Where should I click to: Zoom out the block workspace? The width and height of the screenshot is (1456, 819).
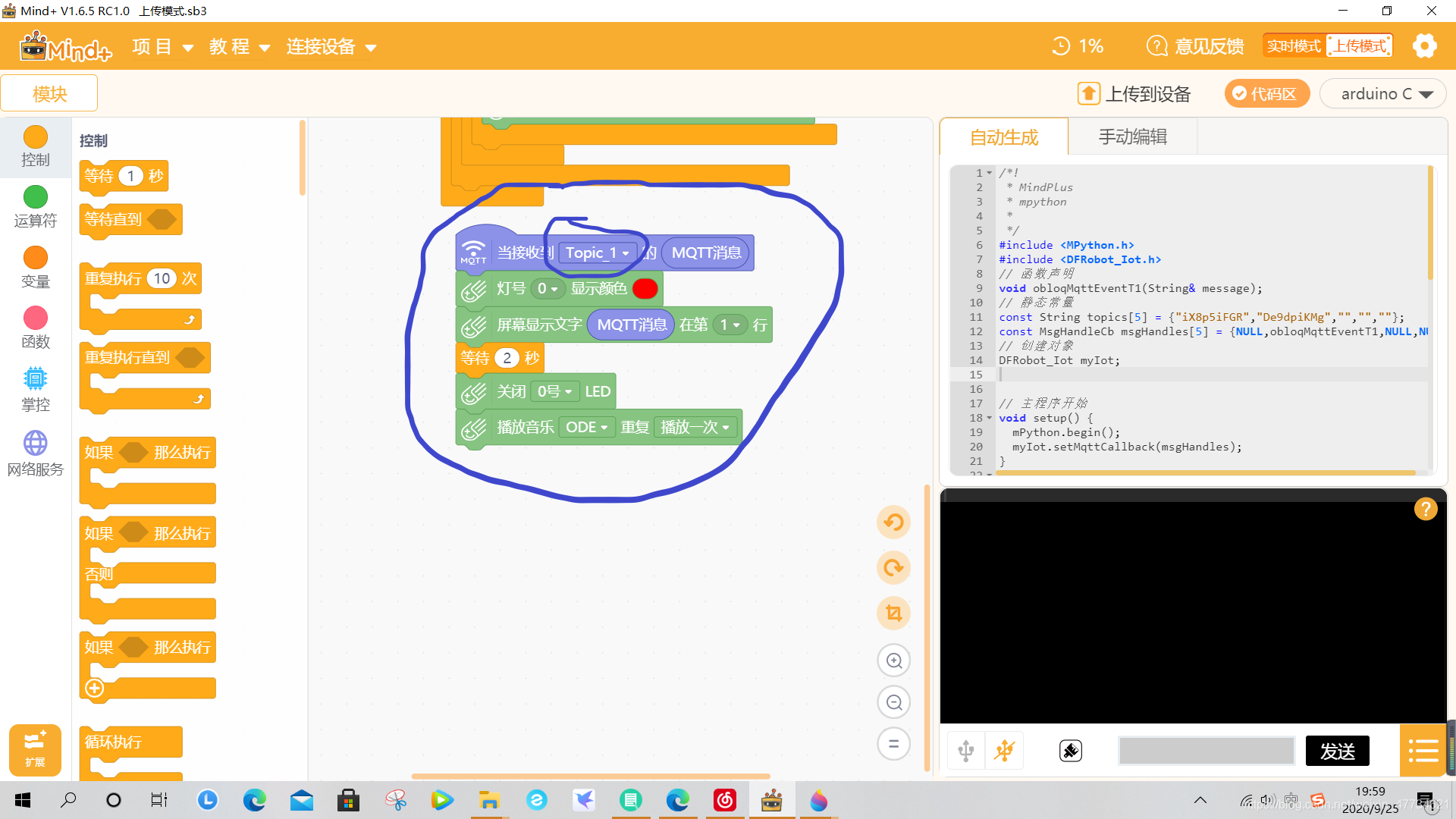(x=894, y=702)
